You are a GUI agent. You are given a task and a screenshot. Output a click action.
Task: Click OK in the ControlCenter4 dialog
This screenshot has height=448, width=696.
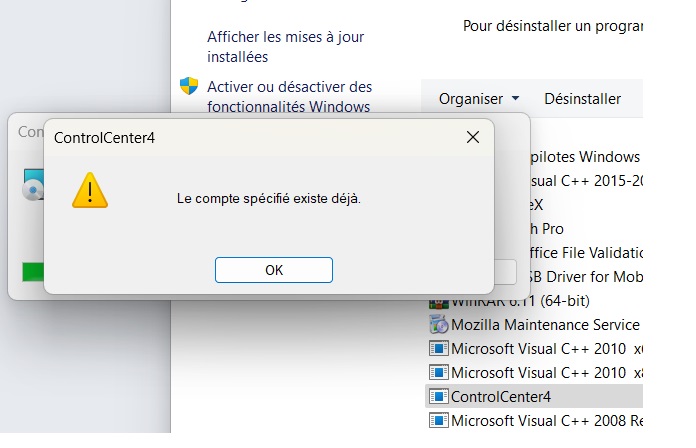tap(273, 270)
